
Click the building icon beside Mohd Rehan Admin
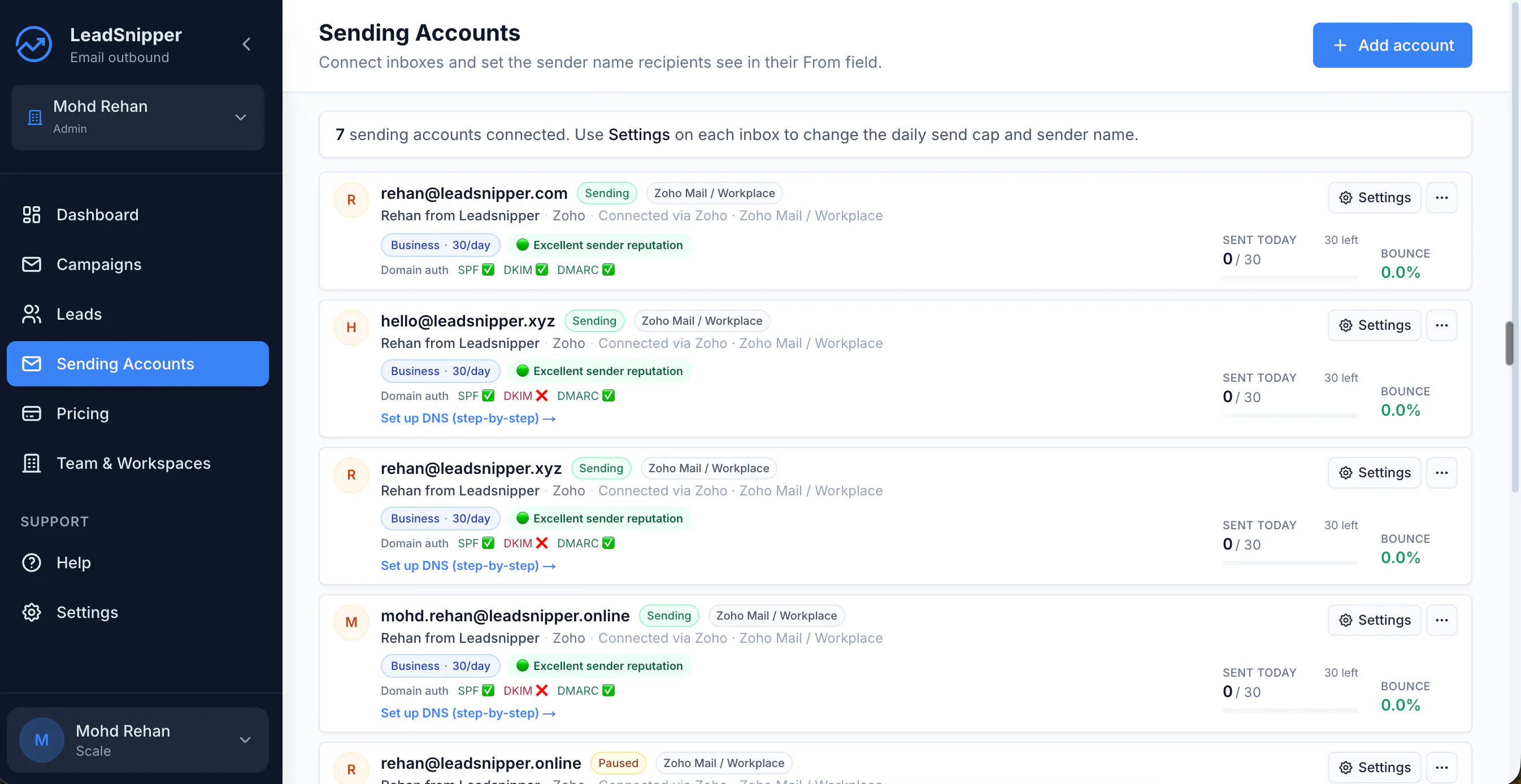click(x=35, y=117)
